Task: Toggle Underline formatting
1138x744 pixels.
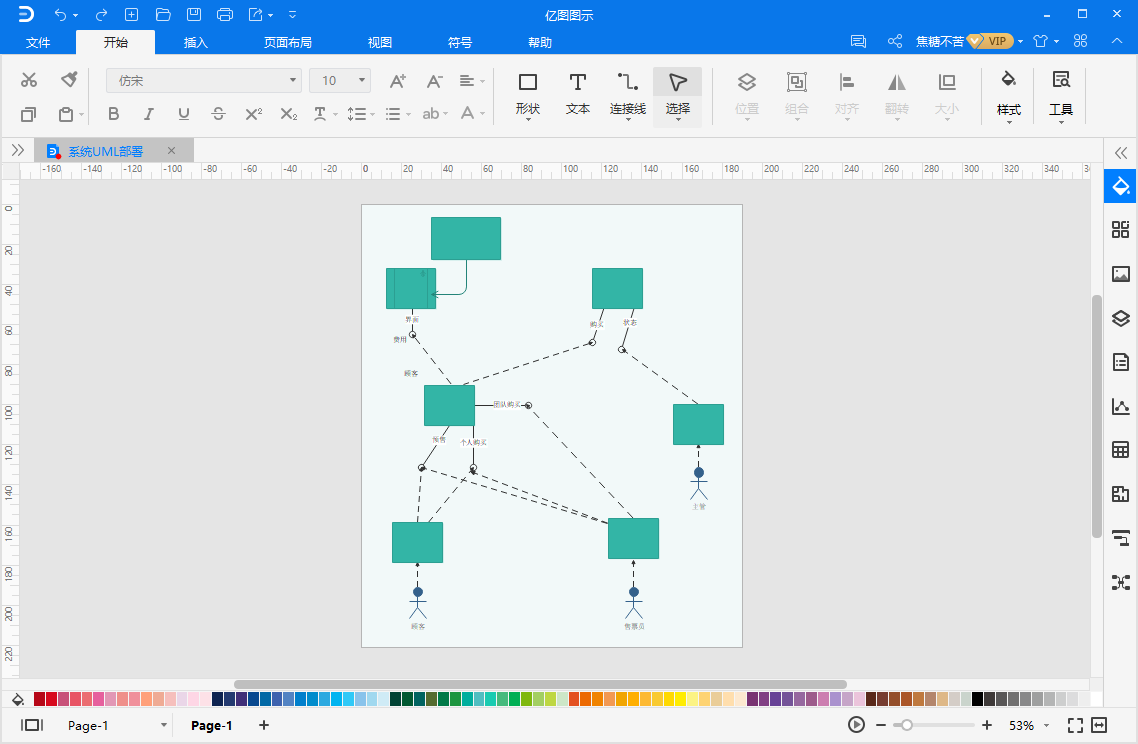Action: [x=184, y=114]
